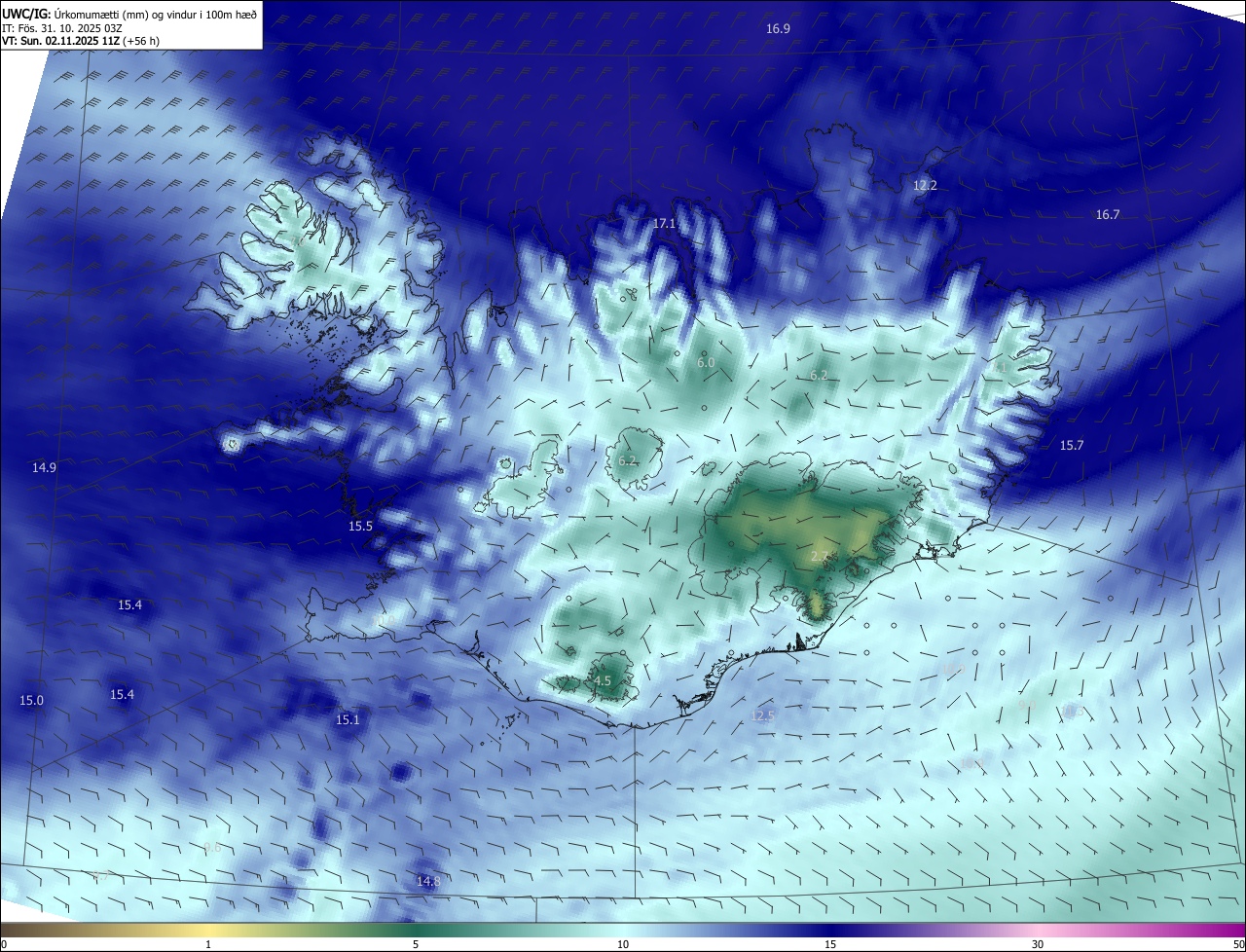Image resolution: width=1246 pixels, height=952 pixels.
Task: Click the 50 tick on the color scale
Action: pos(1238,944)
